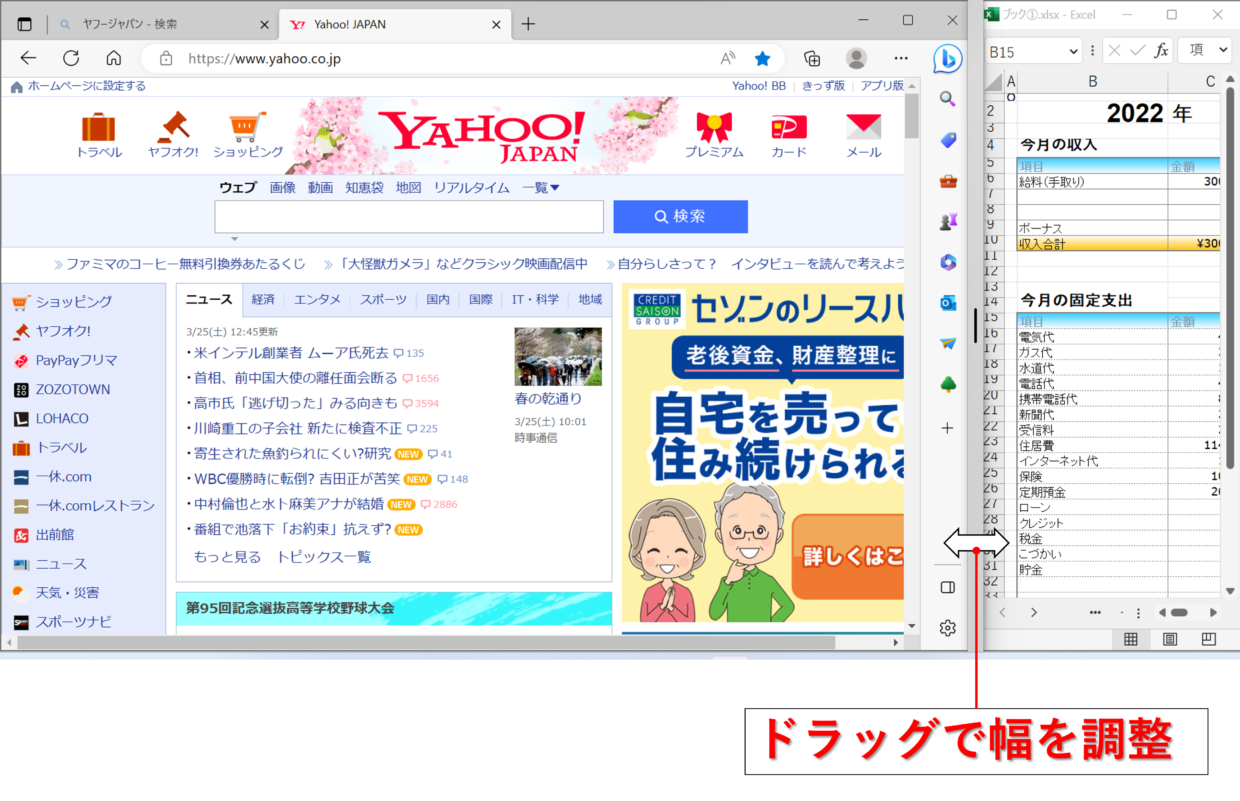Expand the Excel Name Box dropdown
Viewport: 1240px width, 801px height.
(1073, 51)
